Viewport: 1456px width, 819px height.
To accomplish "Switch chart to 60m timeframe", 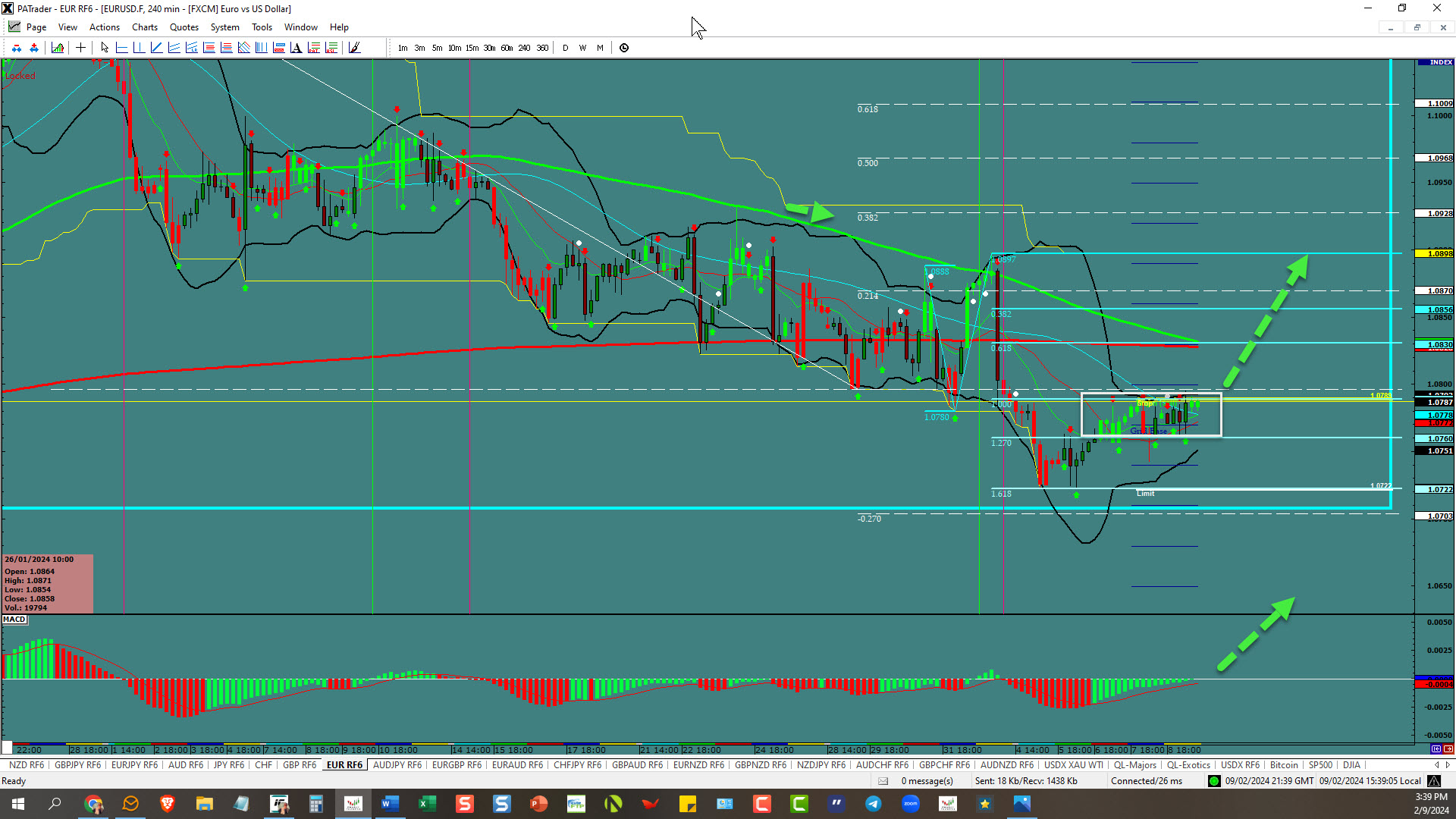I will (507, 48).
